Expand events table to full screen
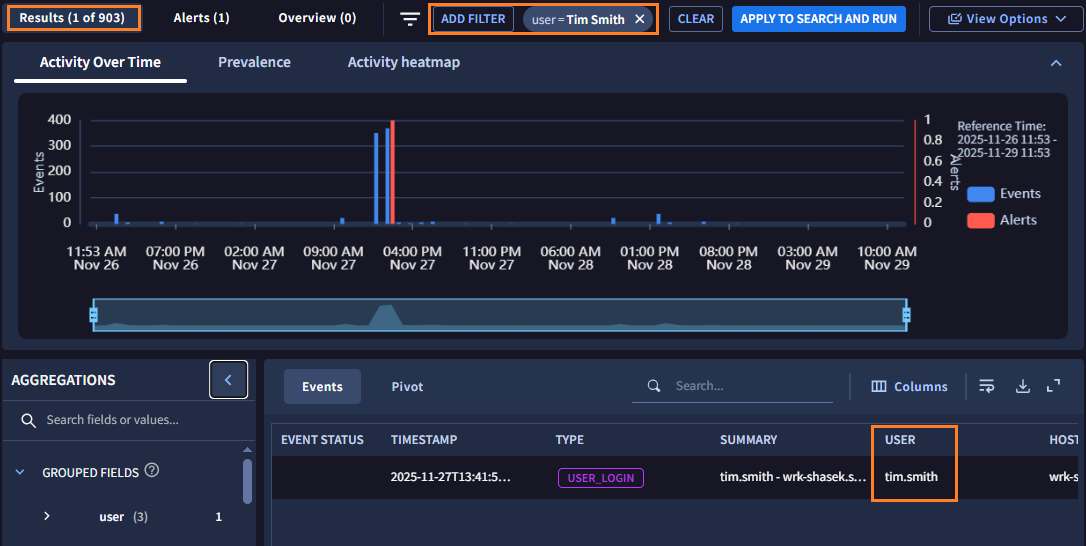This screenshot has height=546, width=1086. point(1053,386)
